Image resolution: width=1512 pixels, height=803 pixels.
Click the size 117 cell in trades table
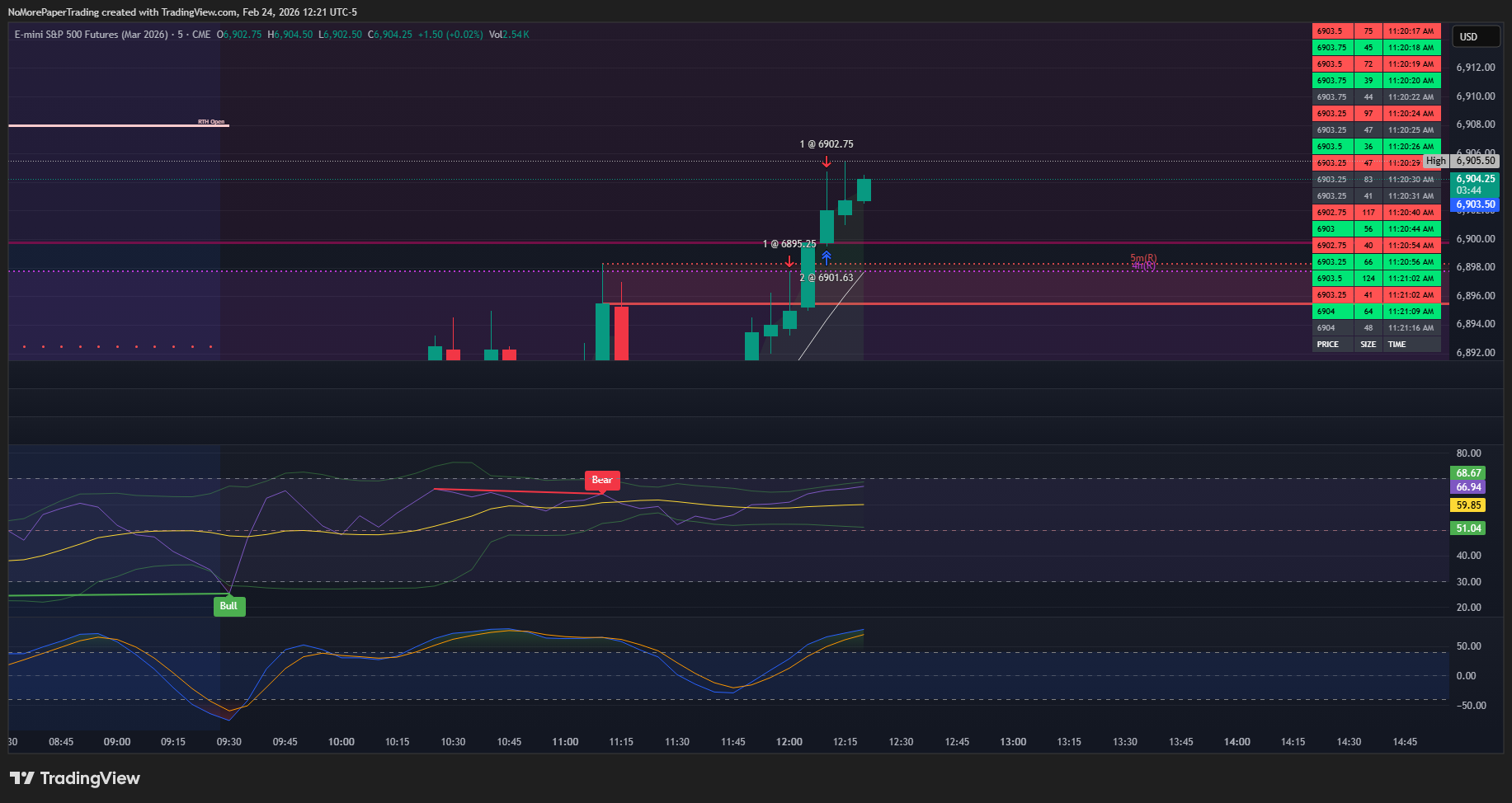(x=1368, y=213)
